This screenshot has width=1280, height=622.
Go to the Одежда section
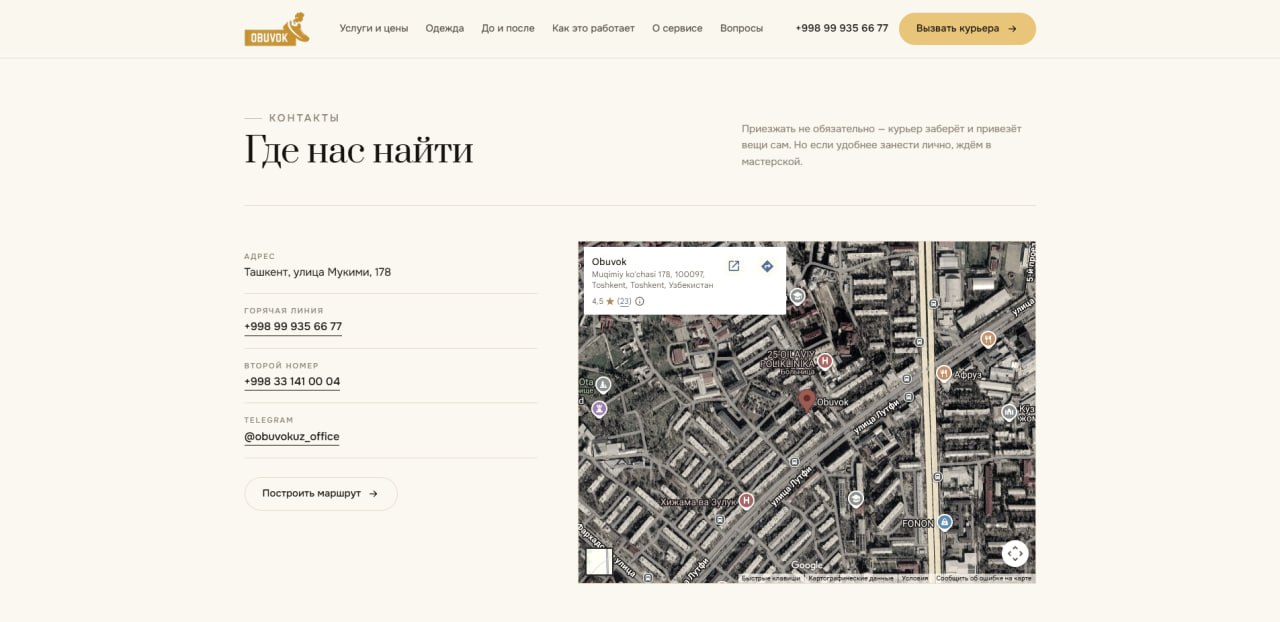tap(445, 28)
